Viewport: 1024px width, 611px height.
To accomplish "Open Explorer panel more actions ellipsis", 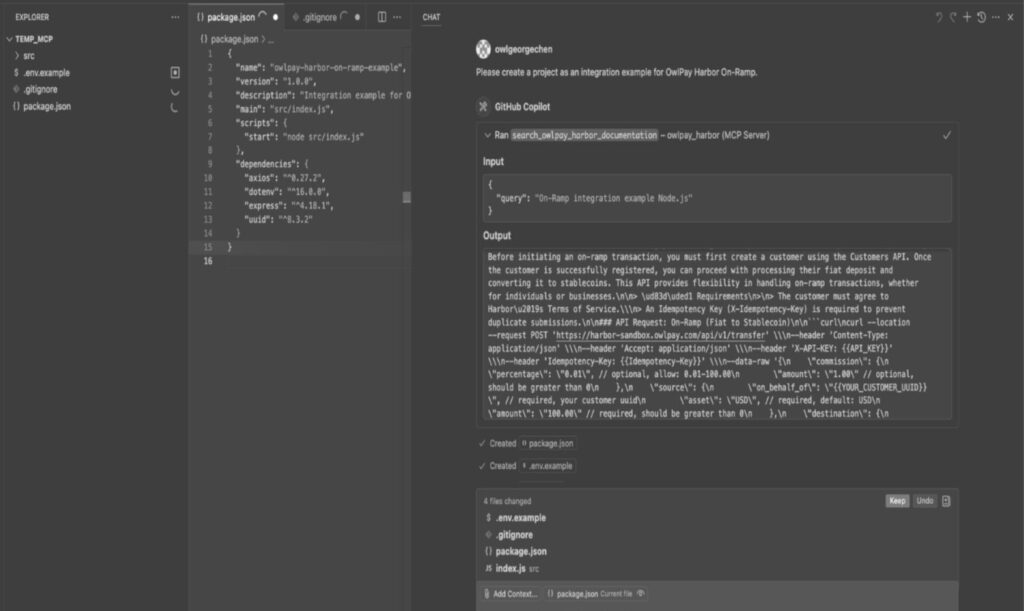I will [175, 17].
